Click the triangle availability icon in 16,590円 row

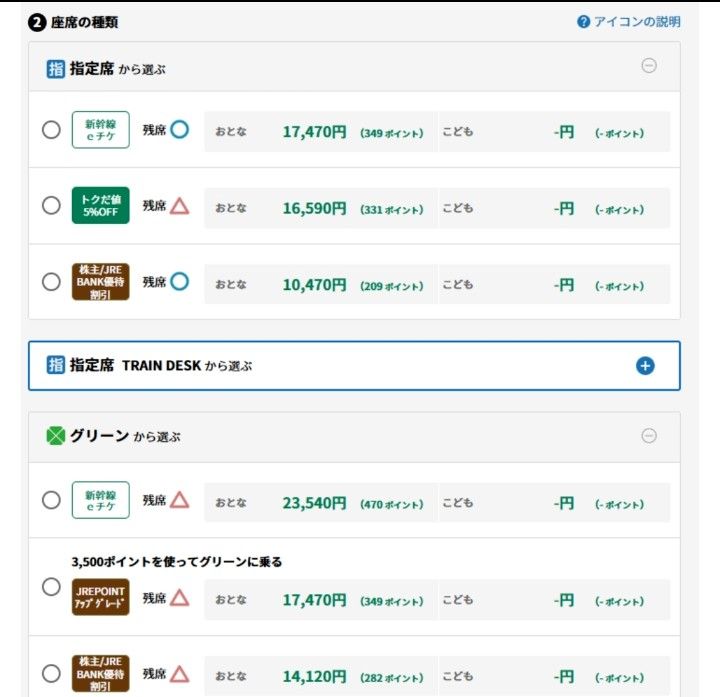coord(180,206)
